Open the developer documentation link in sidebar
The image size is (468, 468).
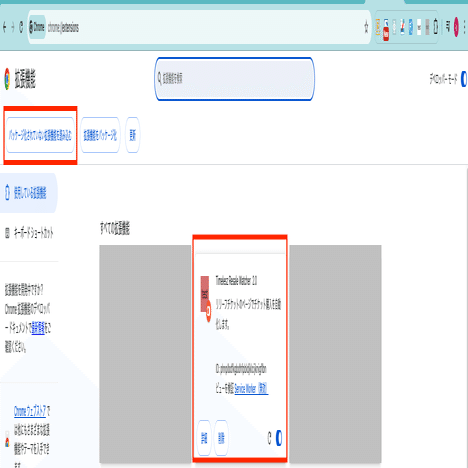pos(38,329)
